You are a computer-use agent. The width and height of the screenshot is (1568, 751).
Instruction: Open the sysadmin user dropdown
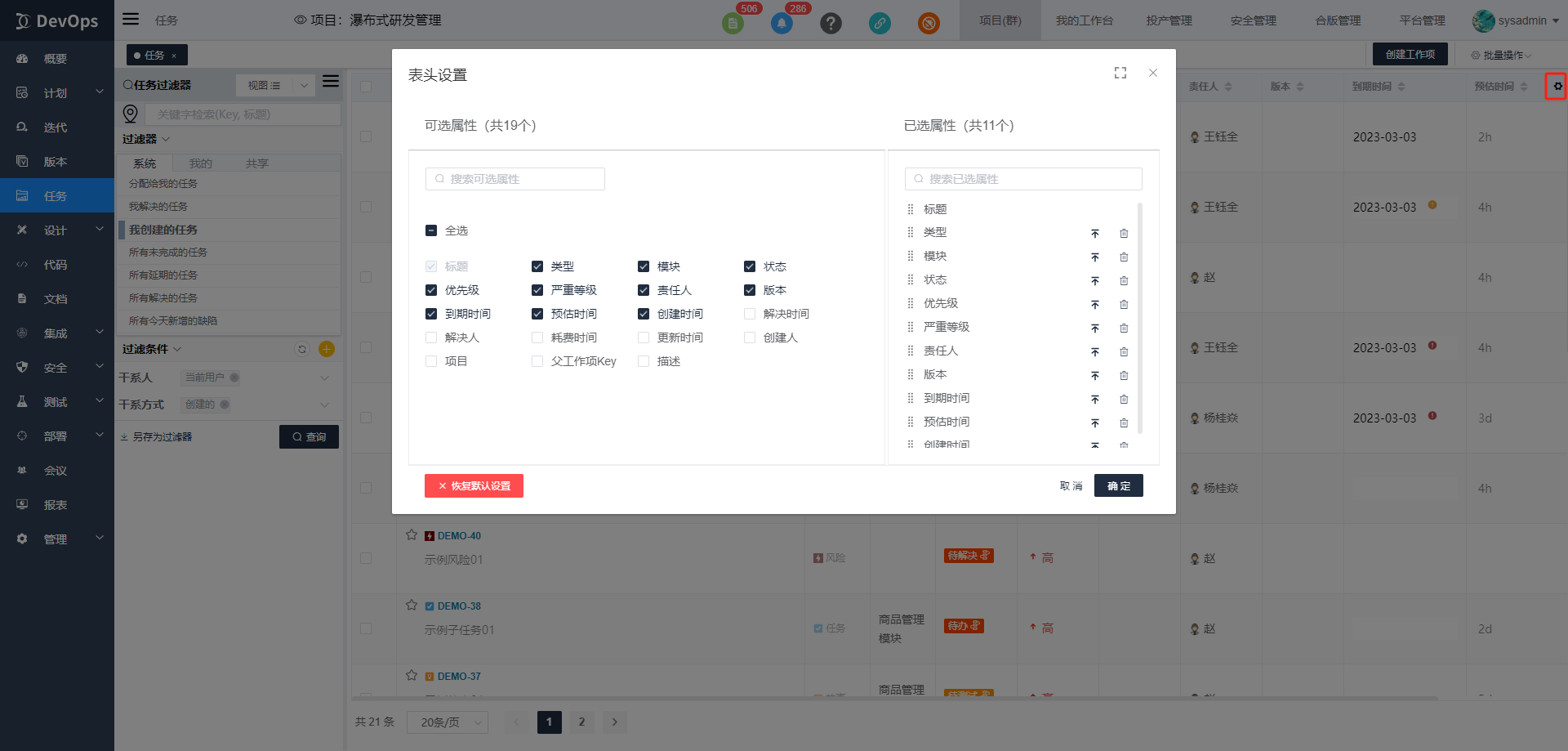[x=1516, y=20]
